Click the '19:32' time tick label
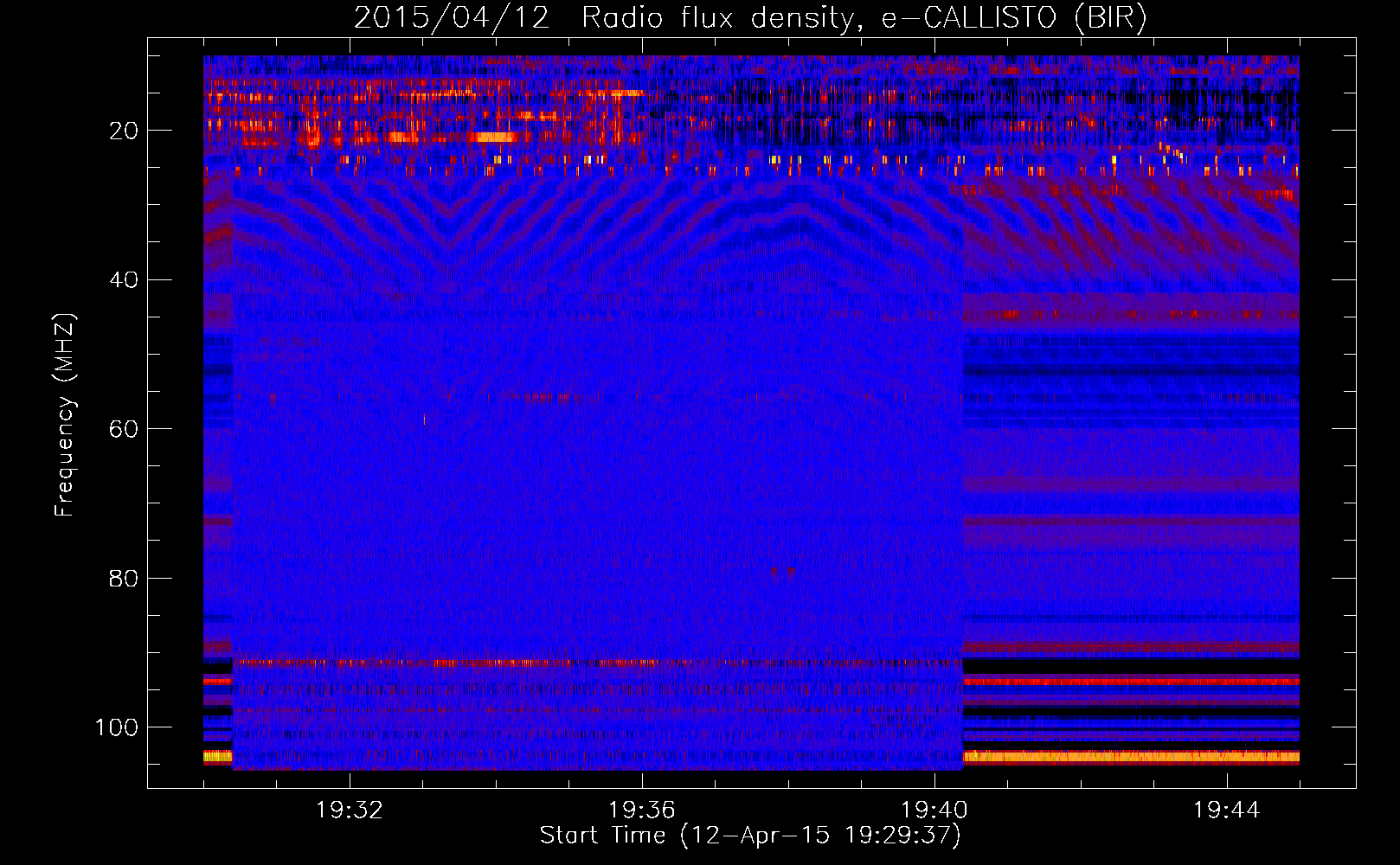 pyautogui.click(x=350, y=811)
